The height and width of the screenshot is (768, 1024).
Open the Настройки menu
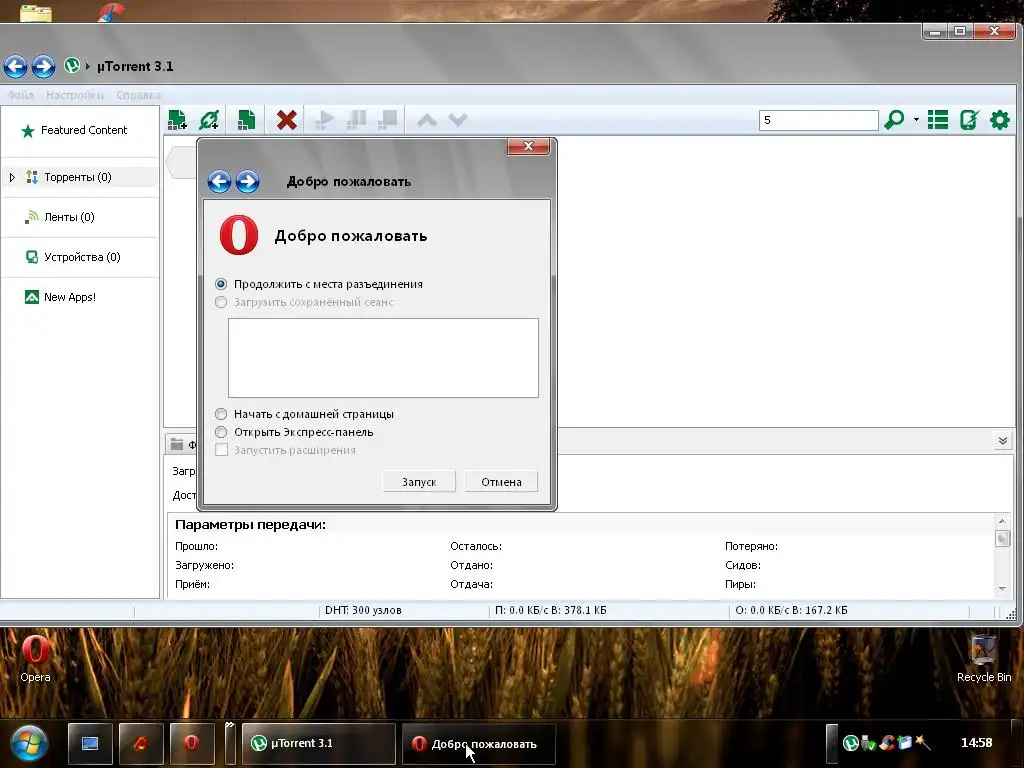click(74, 95)
